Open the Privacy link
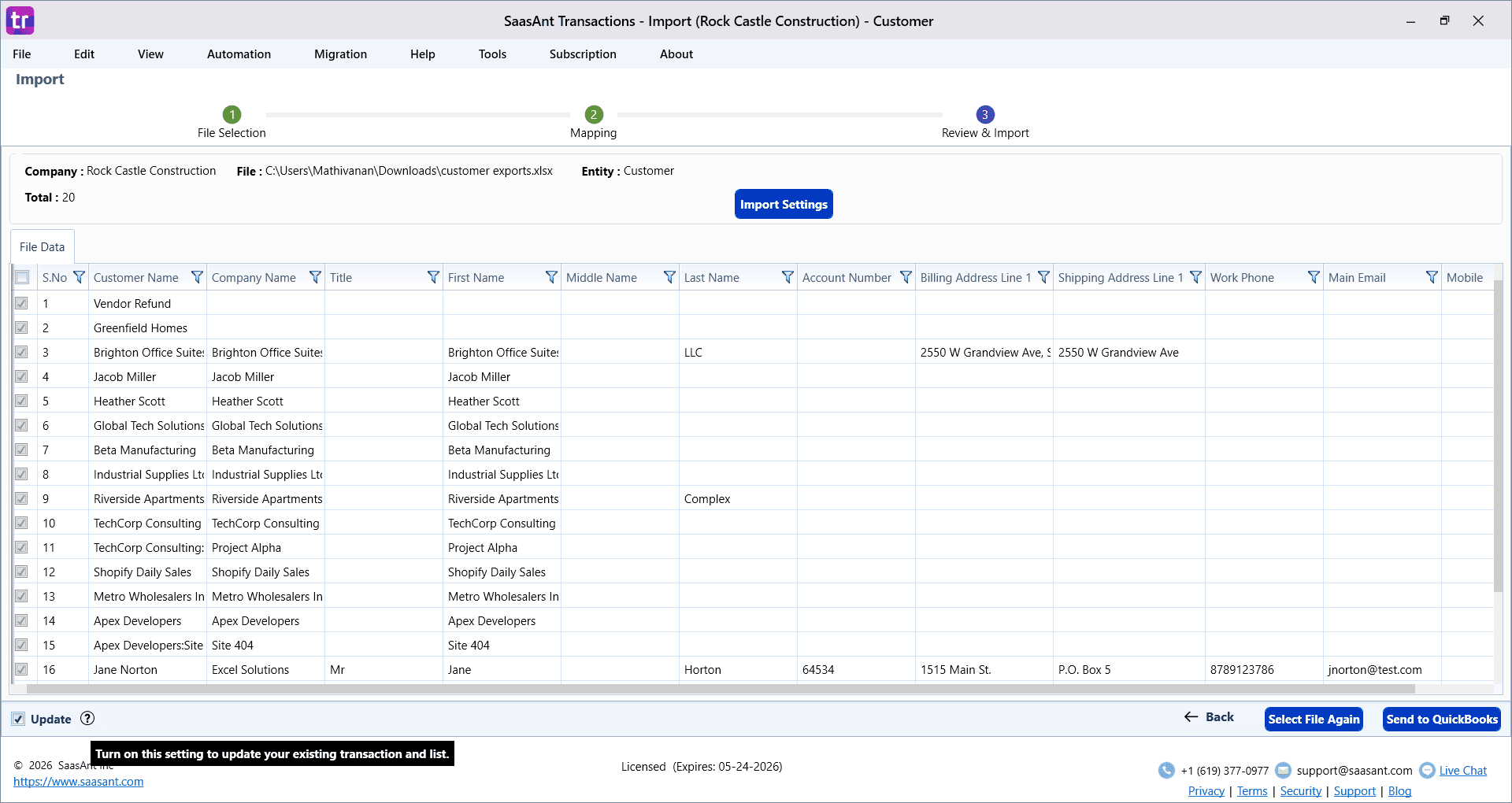The image size is (1512, 803). pos(1206,790)
